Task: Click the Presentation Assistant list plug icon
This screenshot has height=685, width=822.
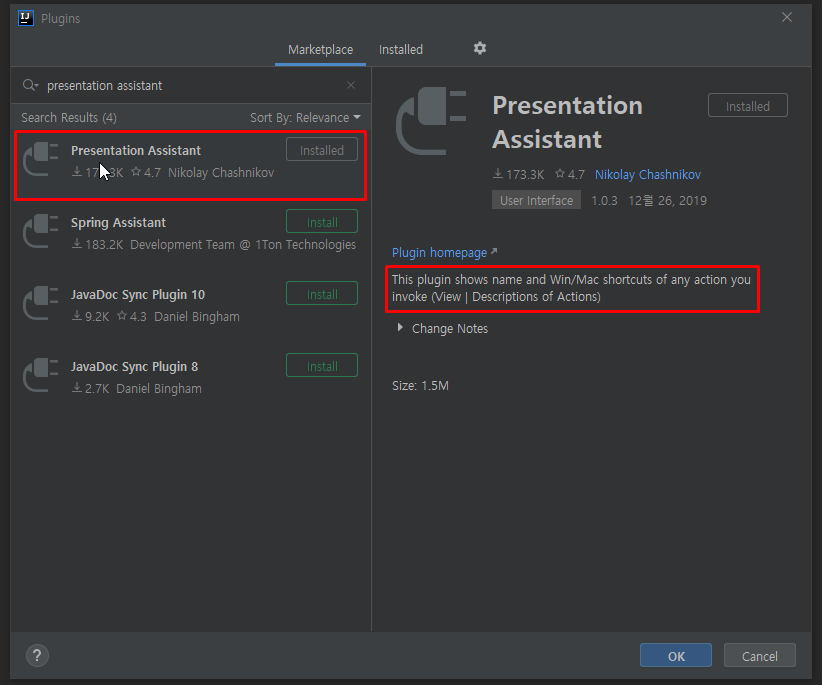Action: pyautogui.click(x=41, y=159)
